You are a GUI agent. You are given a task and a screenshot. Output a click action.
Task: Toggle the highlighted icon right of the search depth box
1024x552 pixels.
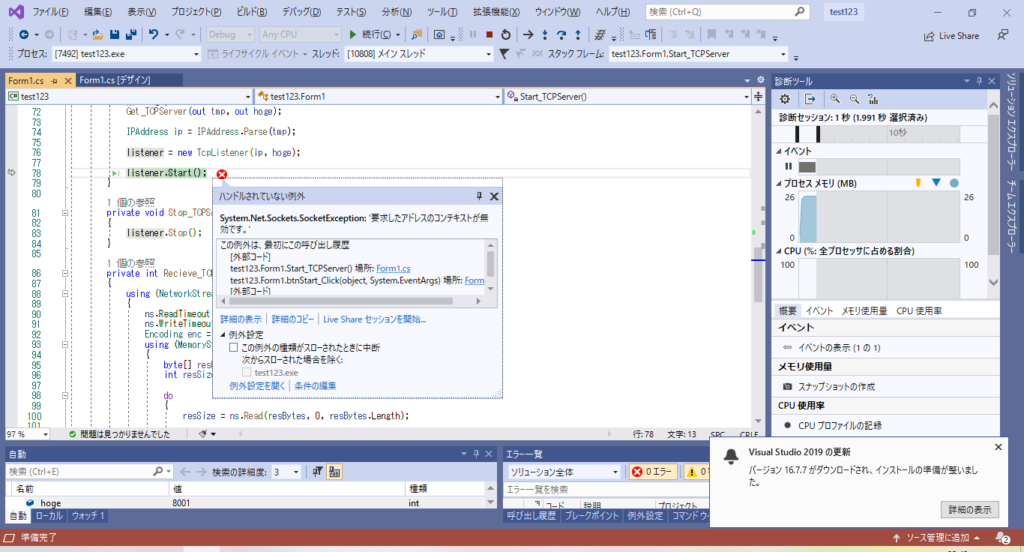click(x=334, y=472)
